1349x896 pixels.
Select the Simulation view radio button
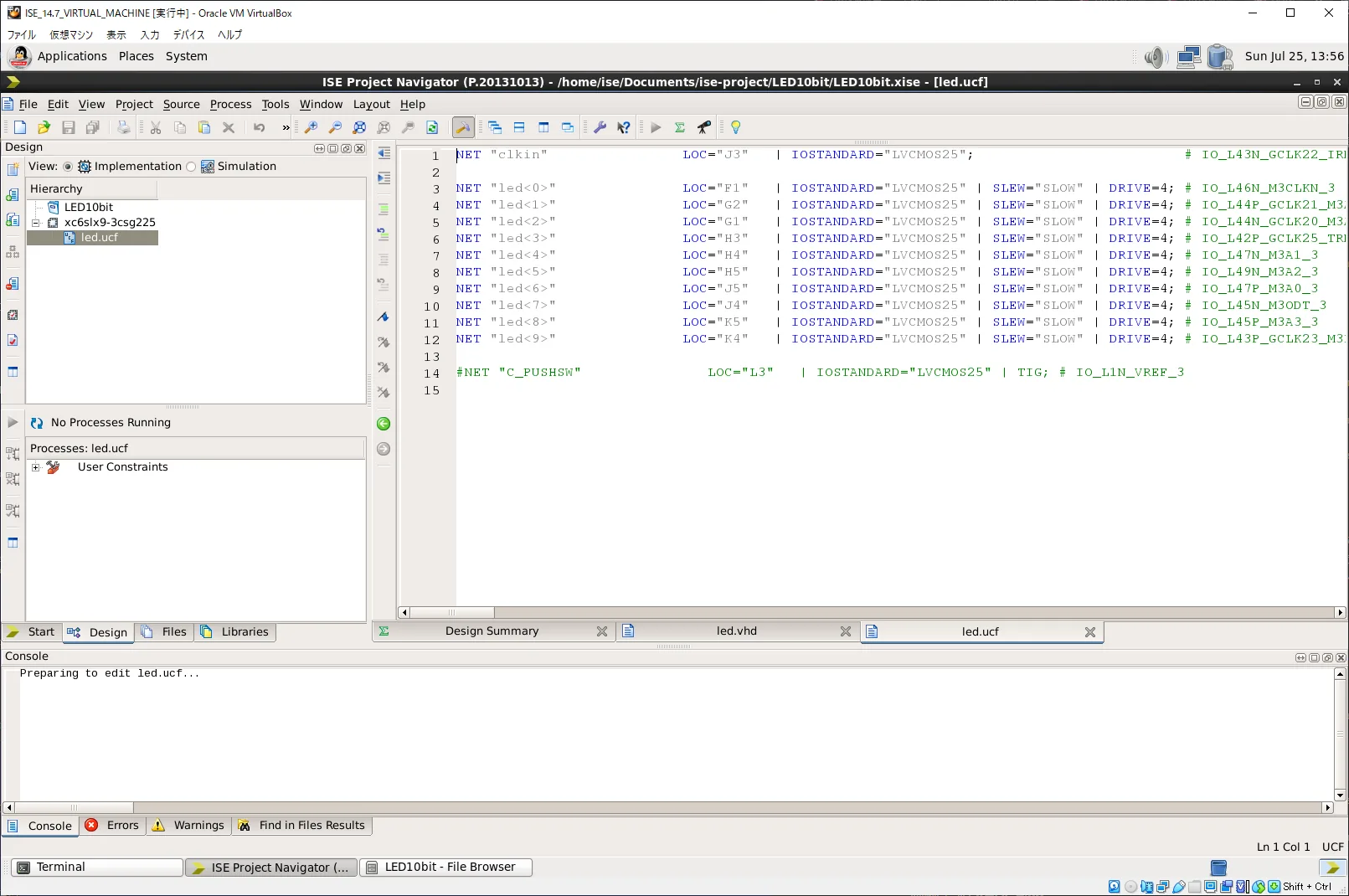191,167
